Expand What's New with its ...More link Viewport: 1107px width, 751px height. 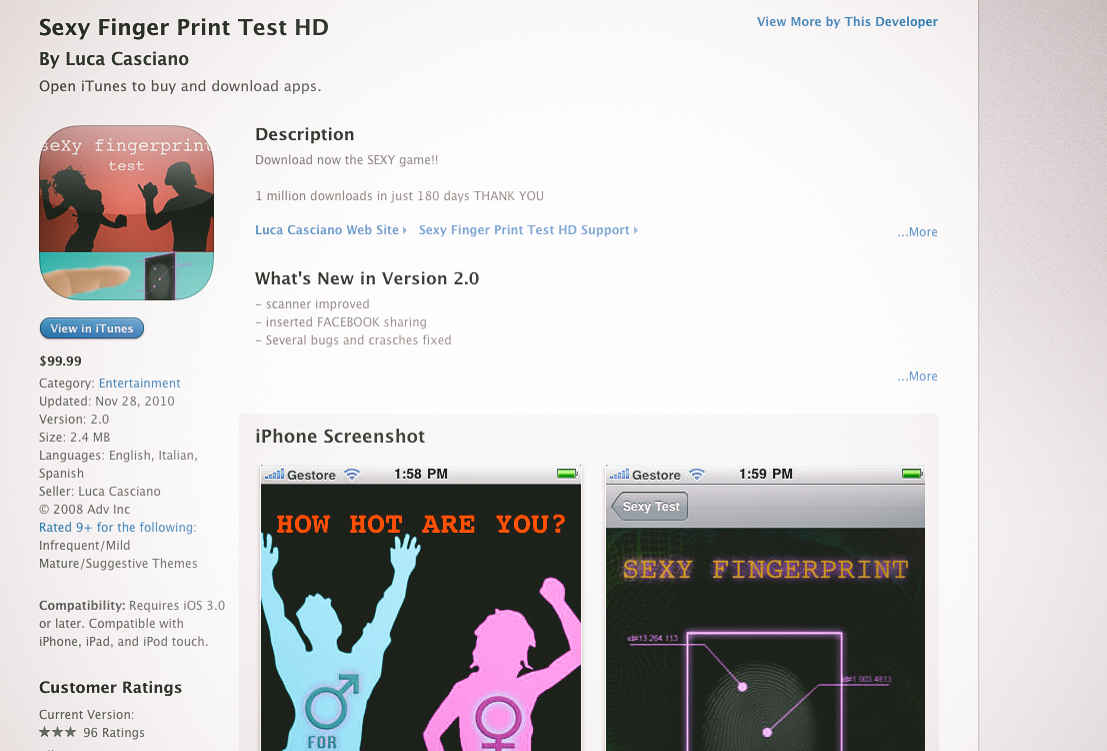point(917,376)
